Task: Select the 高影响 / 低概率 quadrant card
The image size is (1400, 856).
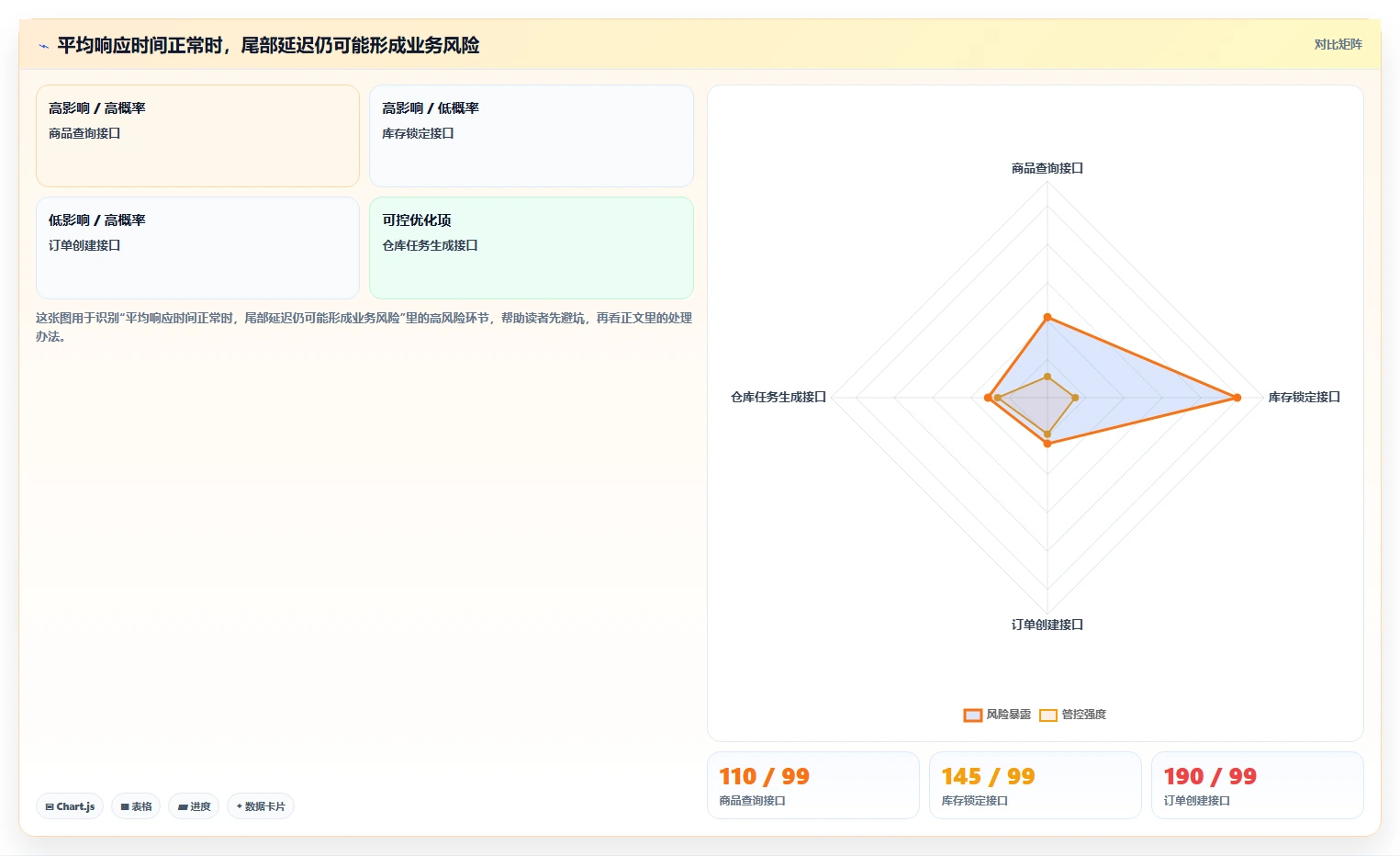Action: coord(531,136)
